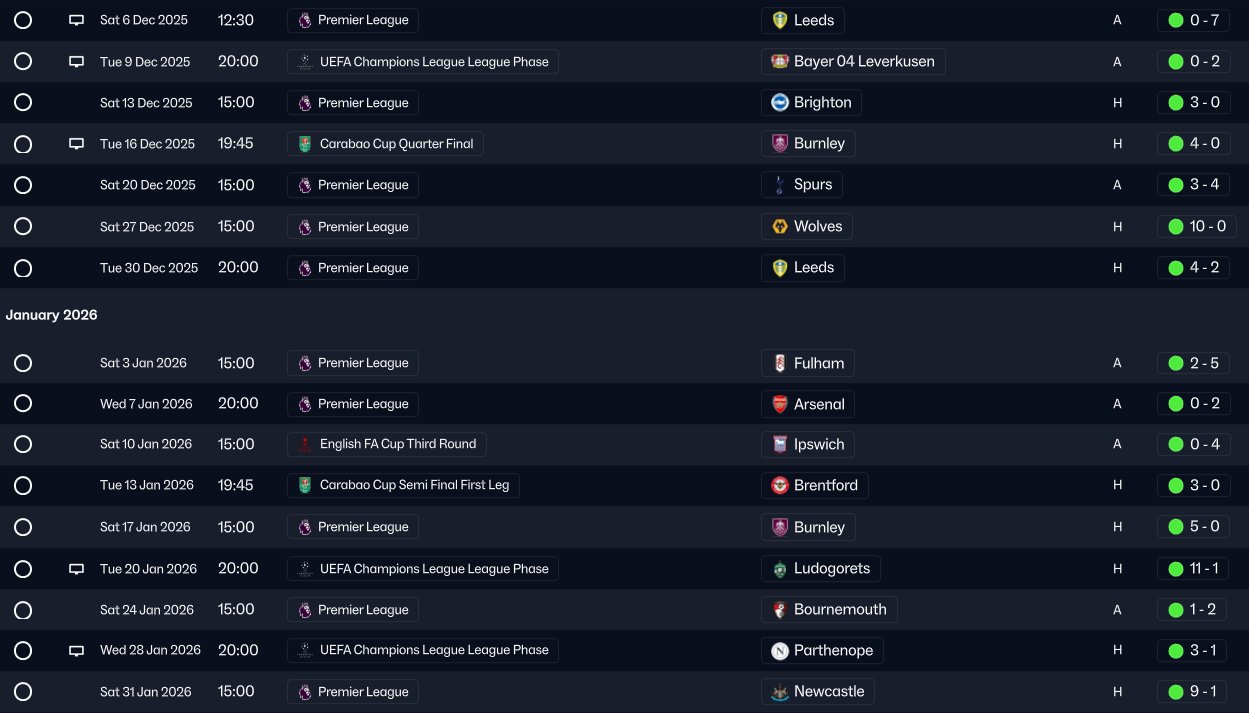Click TV icon on Bayer 04 Leverkusen fixture
The image size is (1249, 713).
pos(76,62)
